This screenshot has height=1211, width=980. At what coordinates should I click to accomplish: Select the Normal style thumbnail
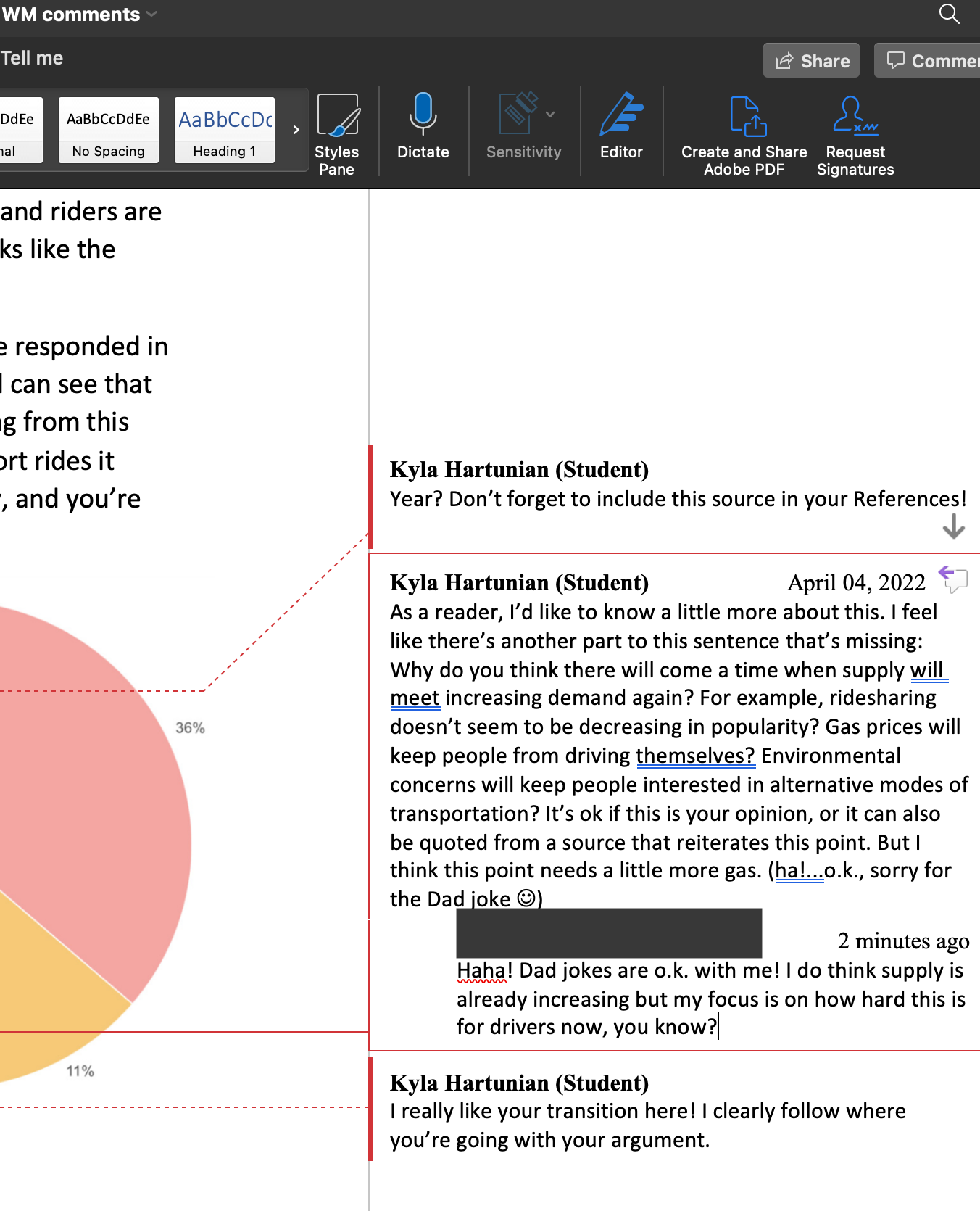(x=21, y=131)
